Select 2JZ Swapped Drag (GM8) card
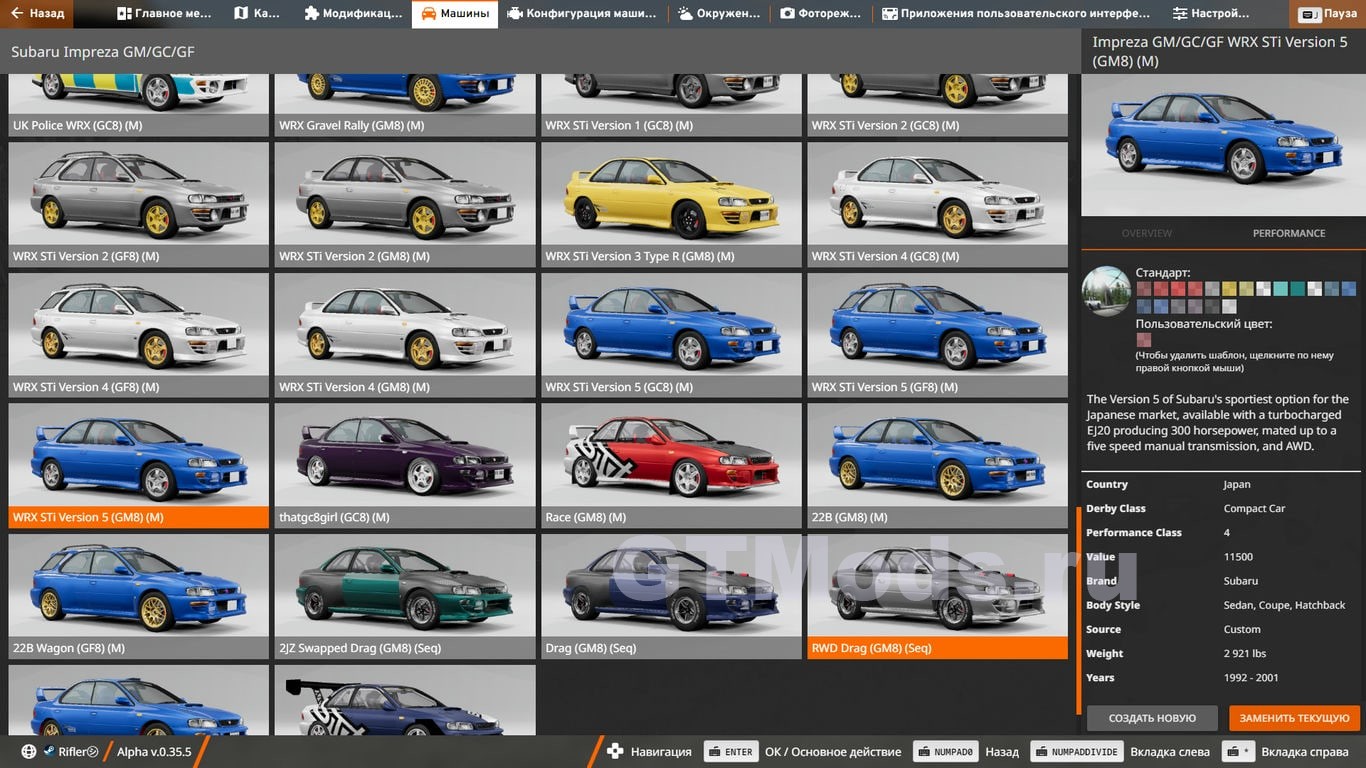 [x=405, y=596]
